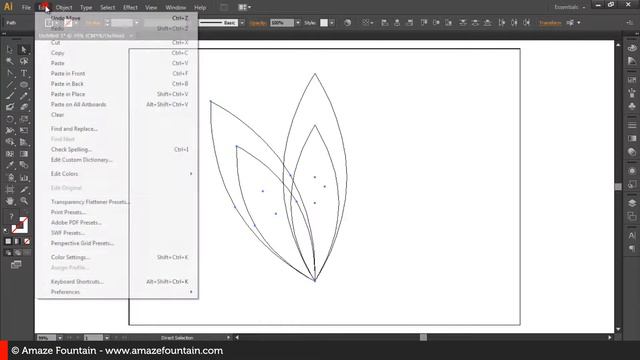Select the Rotate tool

pos(9,119)
